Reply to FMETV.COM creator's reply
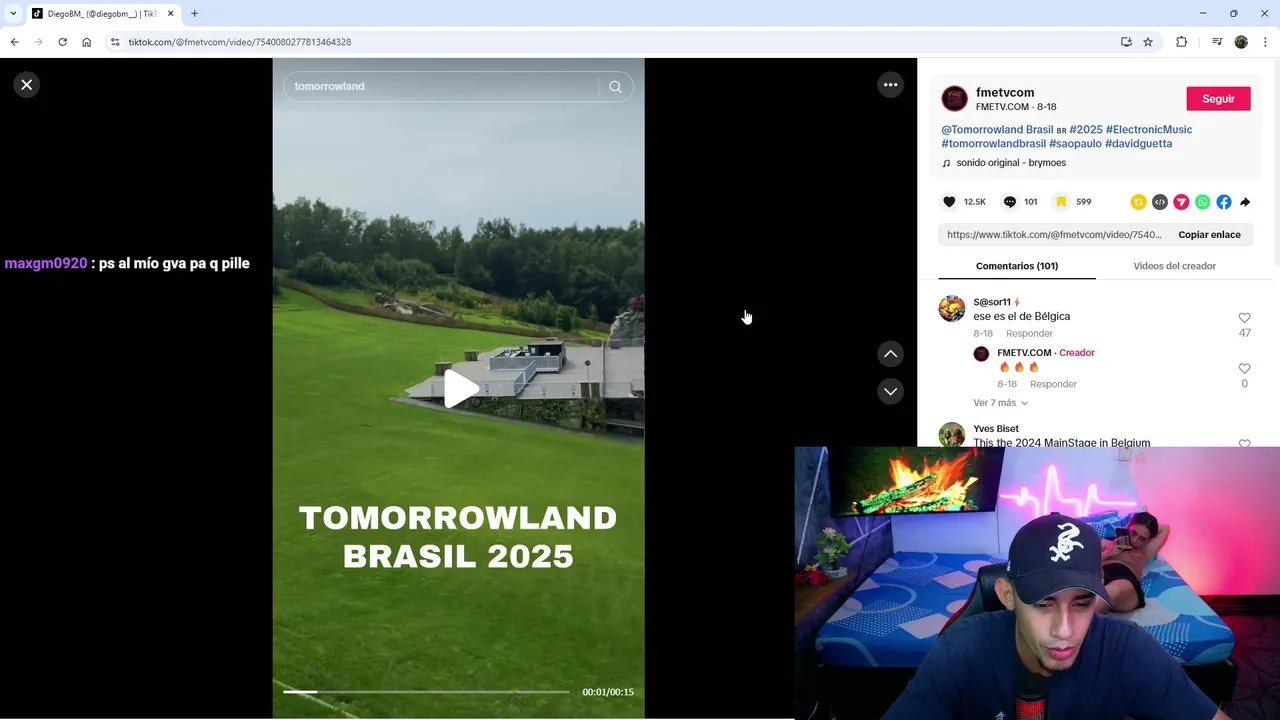The image size is (1280, 720). pos(1053,384)
